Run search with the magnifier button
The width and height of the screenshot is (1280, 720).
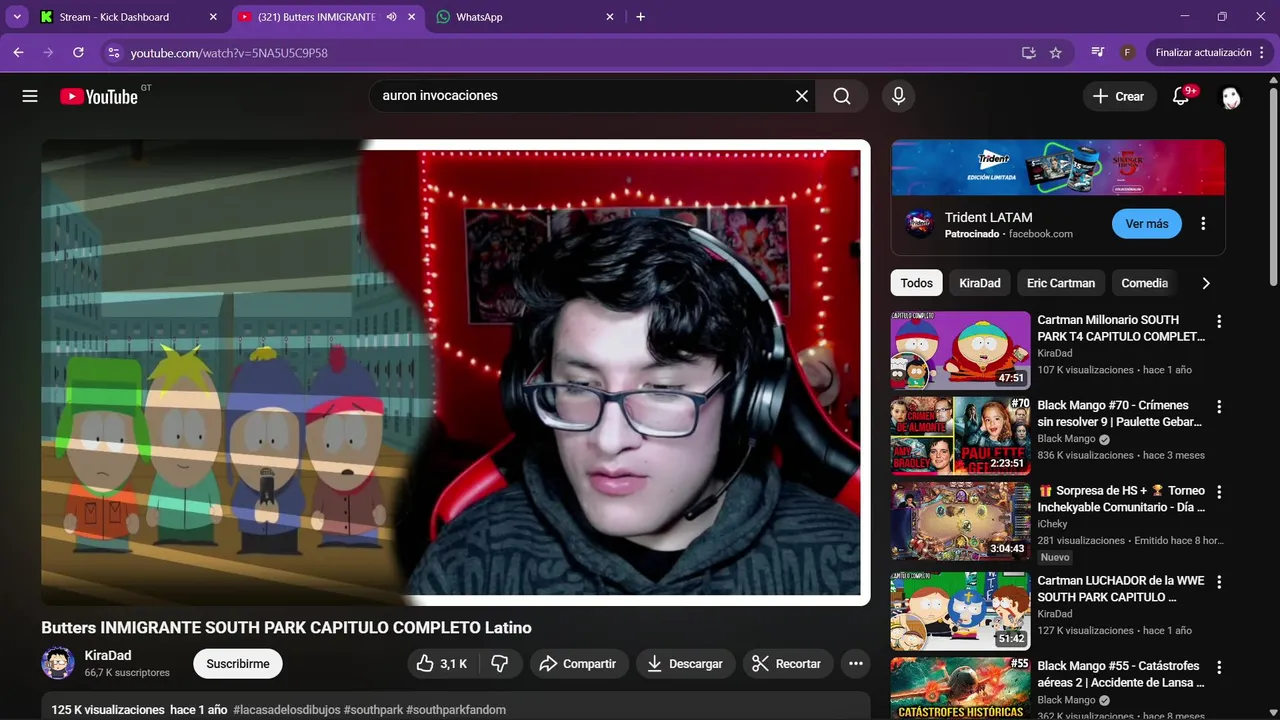click(x=842, y=96)
